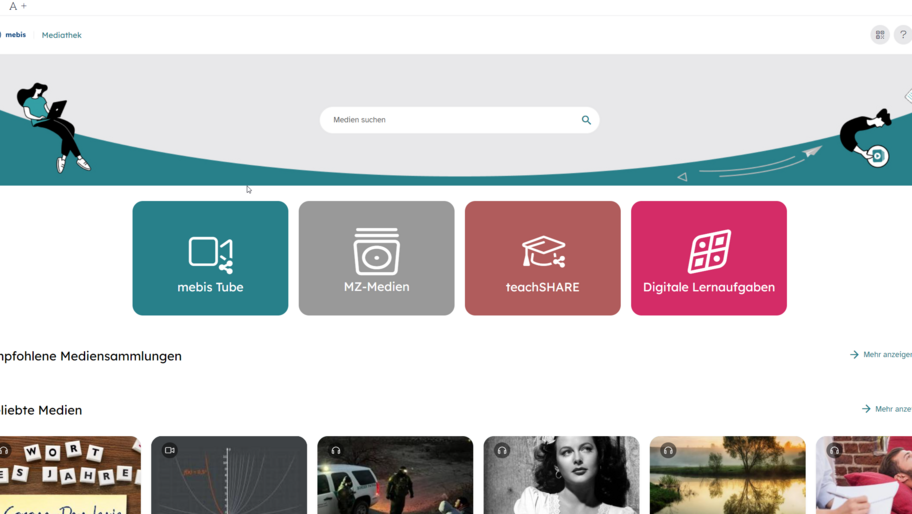Open the misty river sunrise thumbnail
Screen dimensions: 912x514
point(728,475)
